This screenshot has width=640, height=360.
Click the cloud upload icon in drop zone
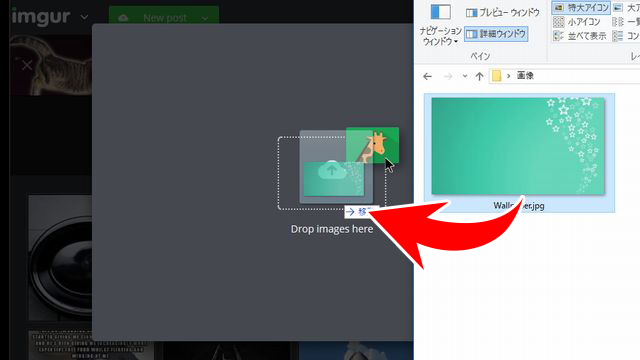coord(331,170)
